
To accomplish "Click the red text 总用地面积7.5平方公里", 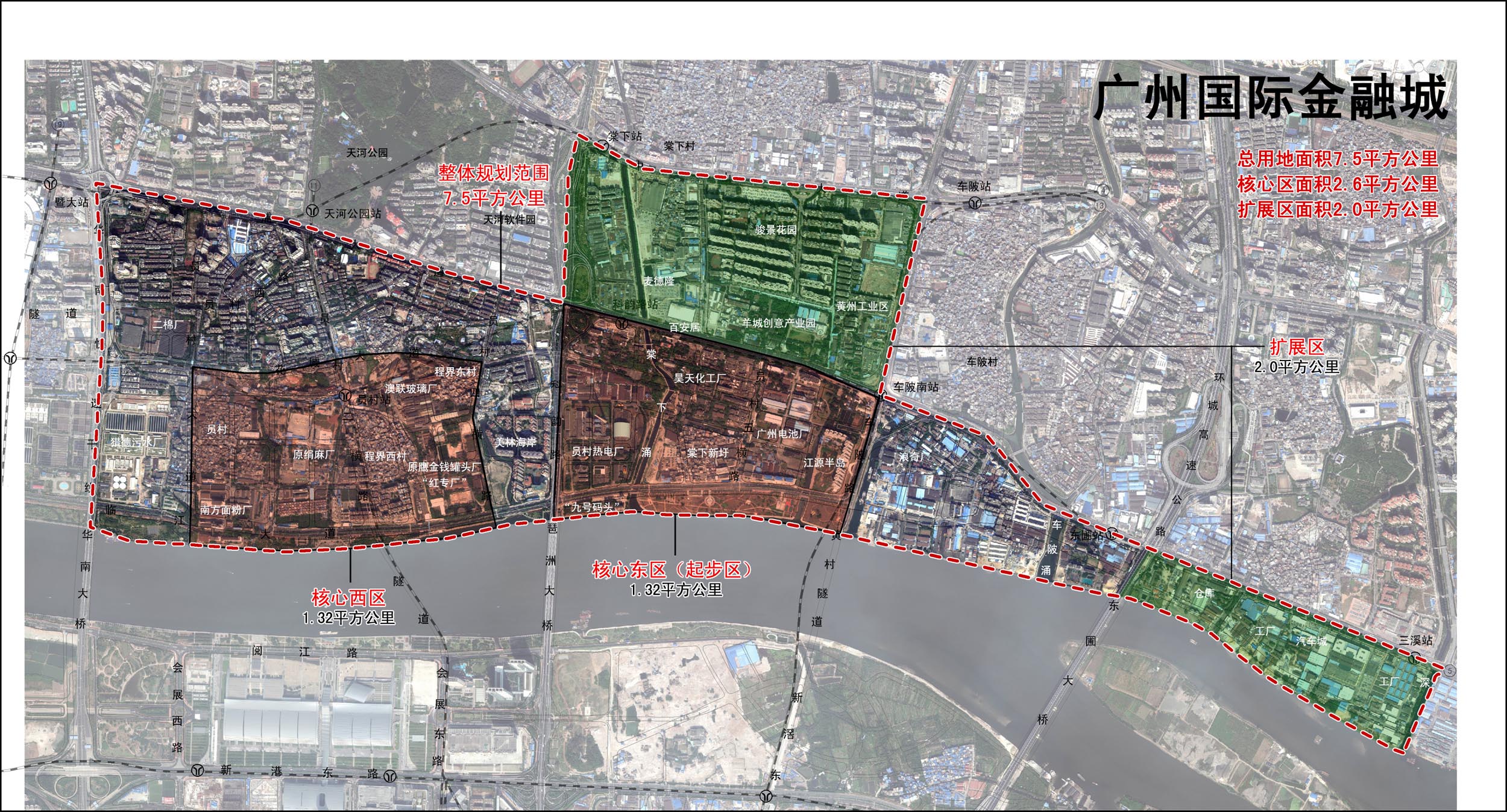I will (1338, 159).
